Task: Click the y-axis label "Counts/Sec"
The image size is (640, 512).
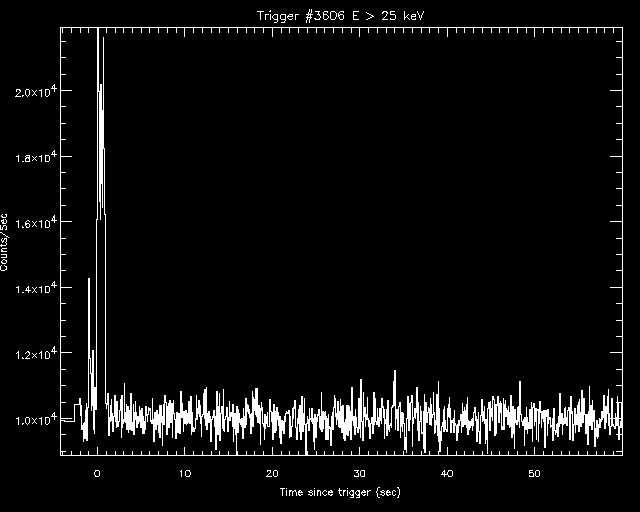Action: click(4, 243)
